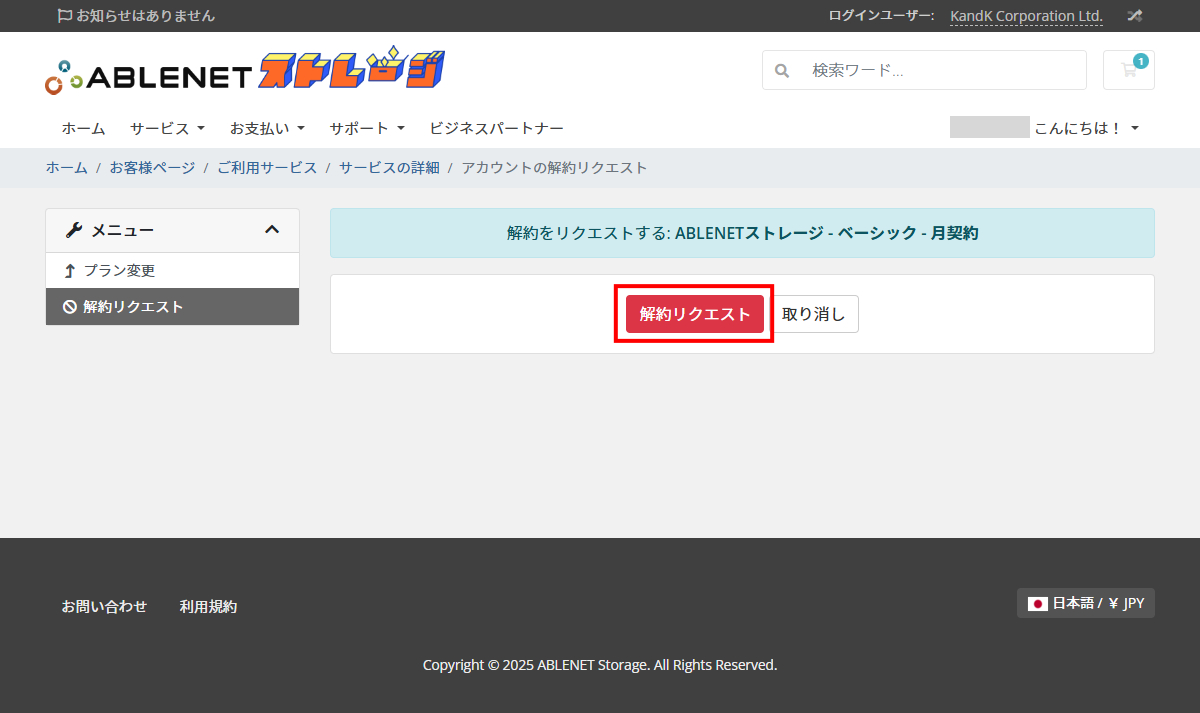Click the pin icon near the login user name
Viewport: 1200px width, 713px height.
1134,16
